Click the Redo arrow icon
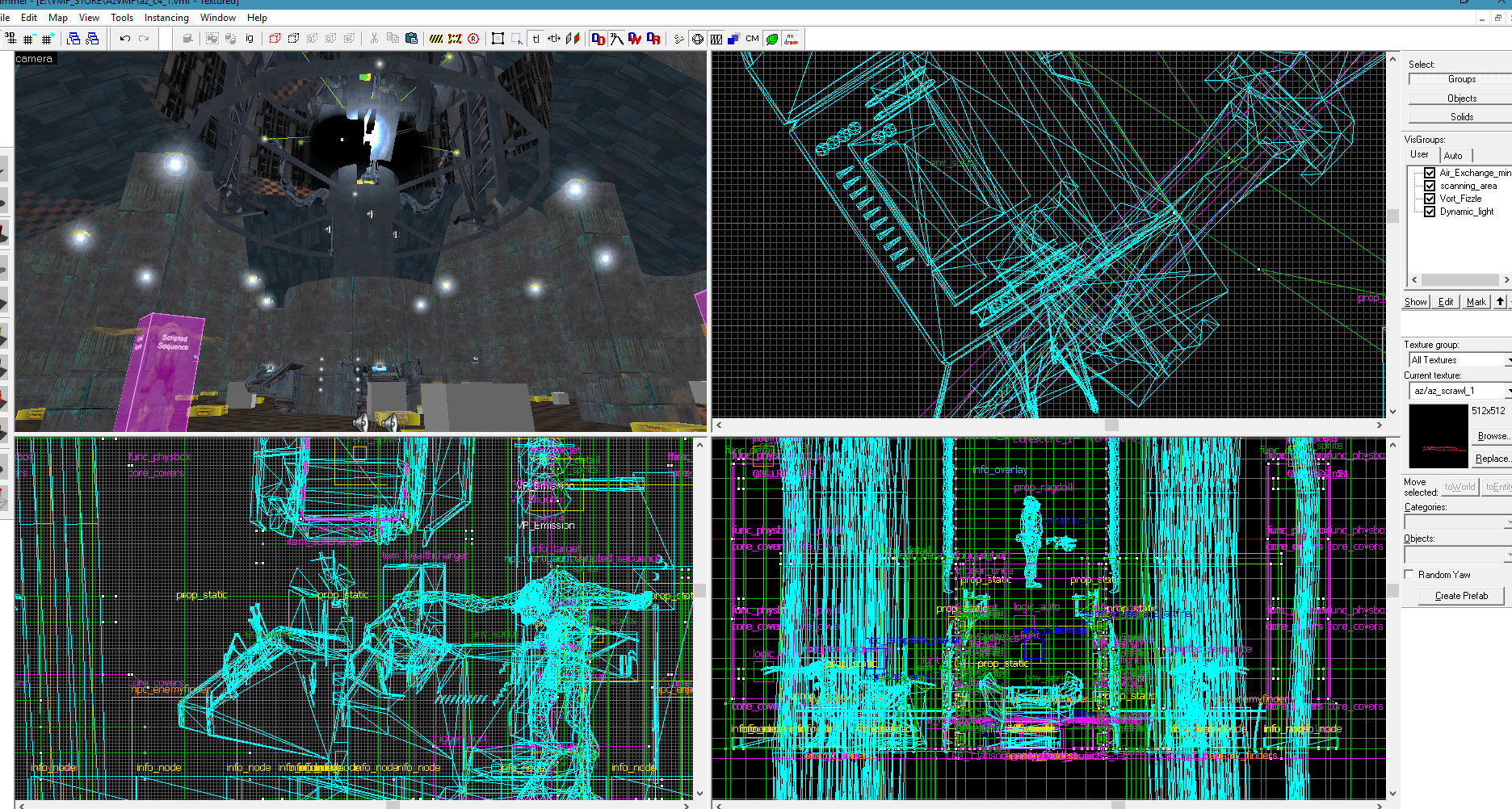The height and width of the screenshot is (809, 1512). 144,38
